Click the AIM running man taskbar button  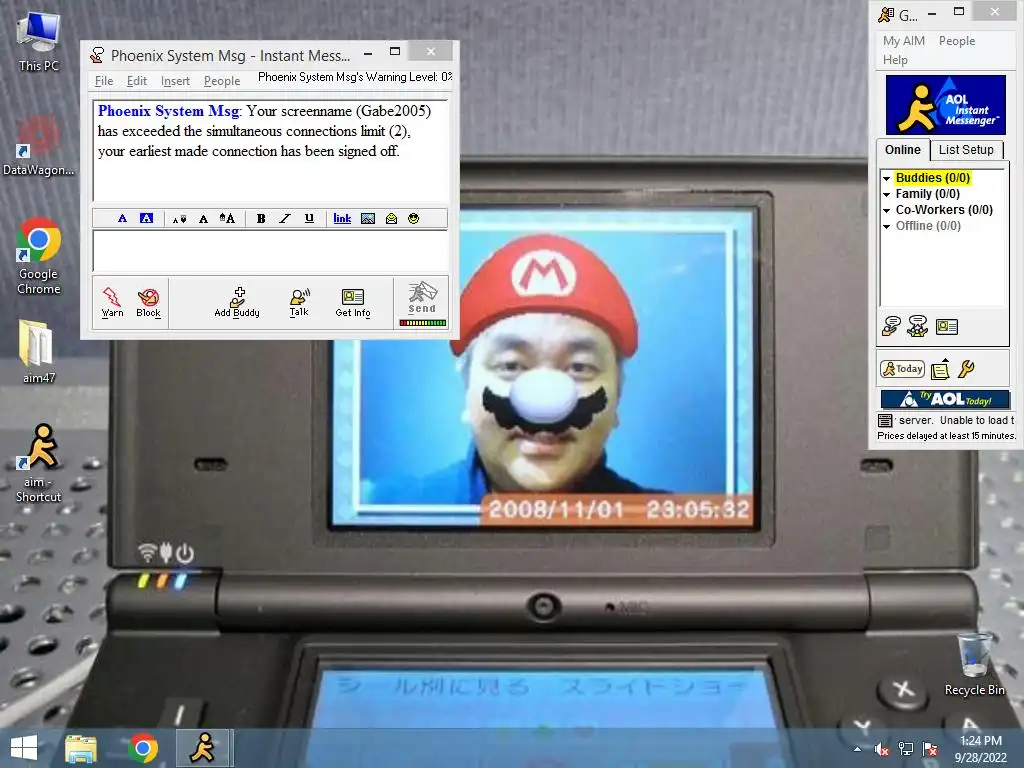(203, 748)
